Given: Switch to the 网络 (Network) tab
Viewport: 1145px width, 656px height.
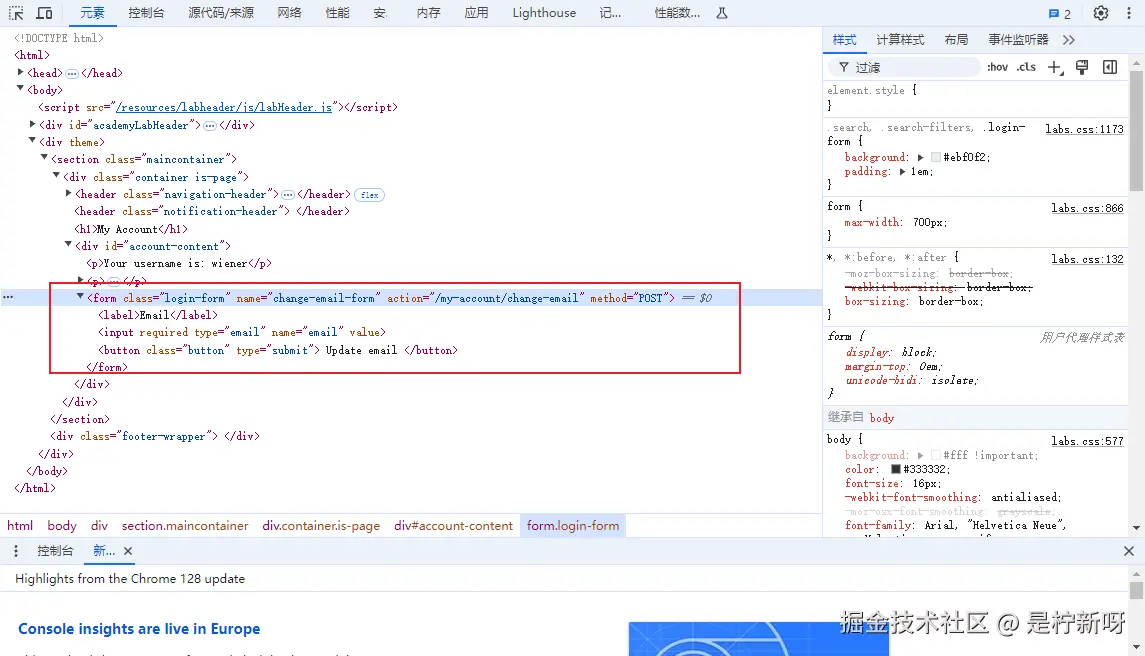Looking at the screenshot, I should pyautogui.click(x=289, y=13).
